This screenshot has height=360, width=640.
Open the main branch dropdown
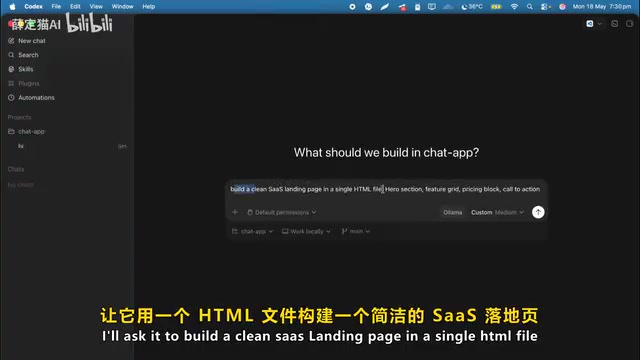point(356,231)
